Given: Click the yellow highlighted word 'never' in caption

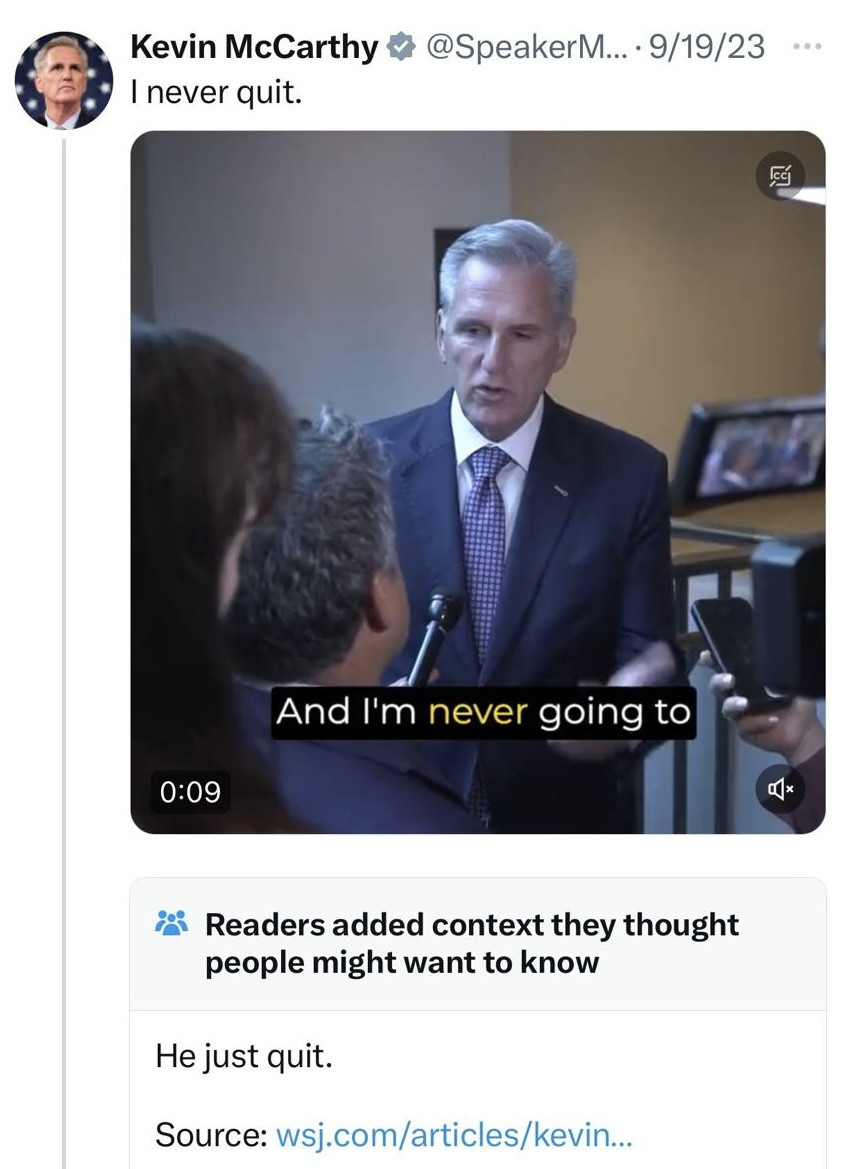Looking at the screenshot, I should coord(478,712).
